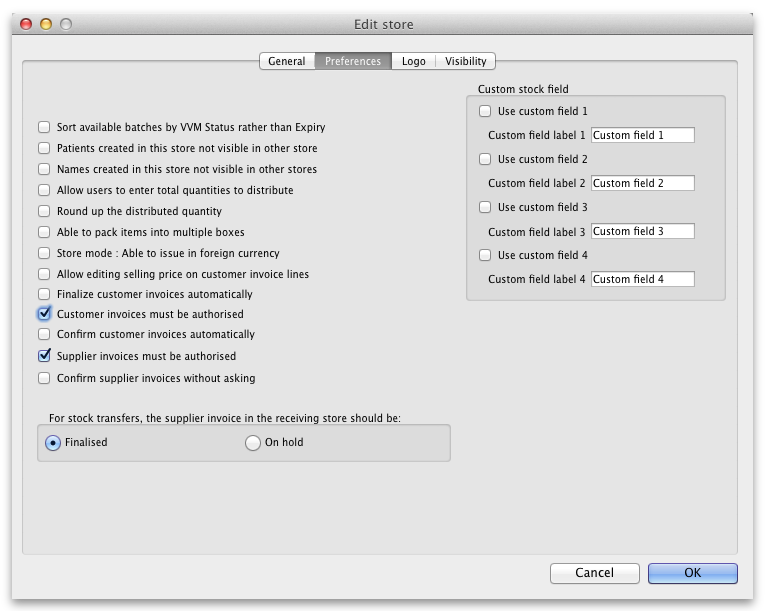Disable Supplier invoices must be authorised
This screenshot has height=611, width=766.
(44, 356)
